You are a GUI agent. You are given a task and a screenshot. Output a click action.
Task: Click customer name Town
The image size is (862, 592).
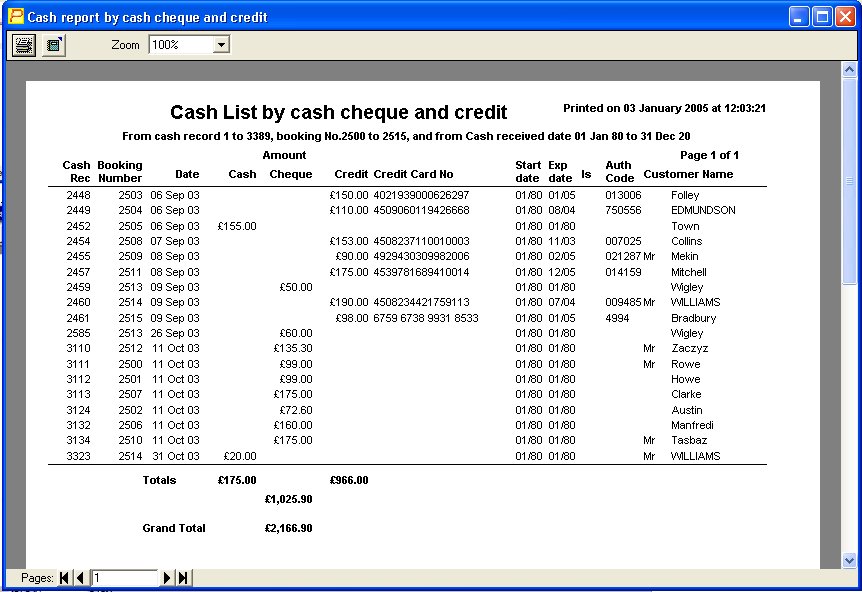pyautogui.click(x=685, y=226)
